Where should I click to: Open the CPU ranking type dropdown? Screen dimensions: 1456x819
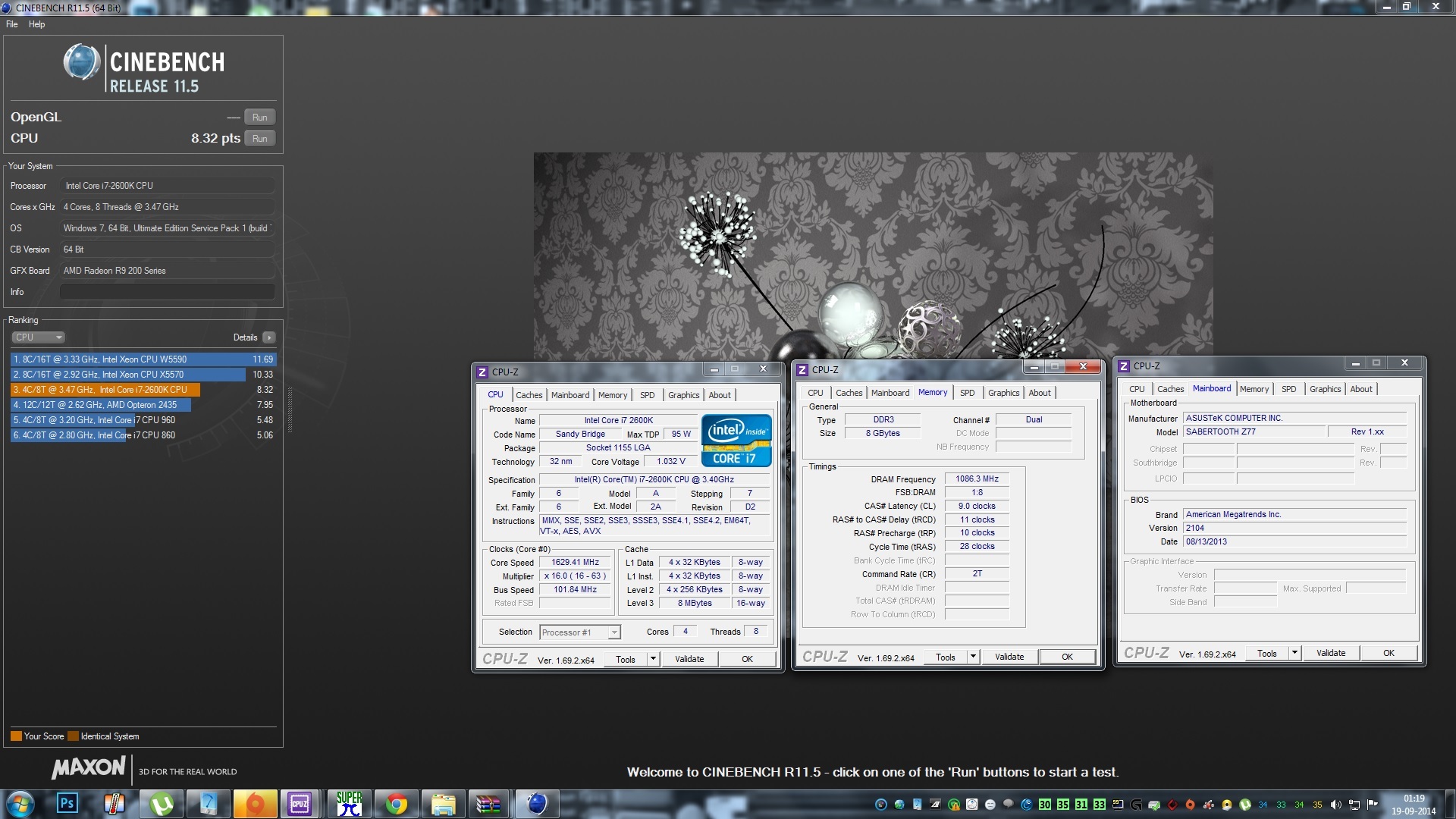(x=38, y=337)
